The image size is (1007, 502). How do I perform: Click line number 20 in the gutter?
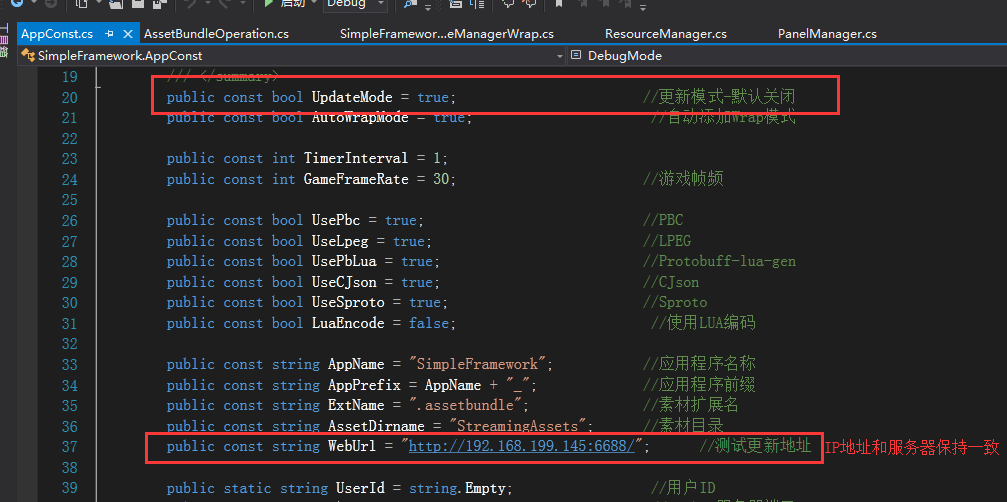[x=69, y=97]
